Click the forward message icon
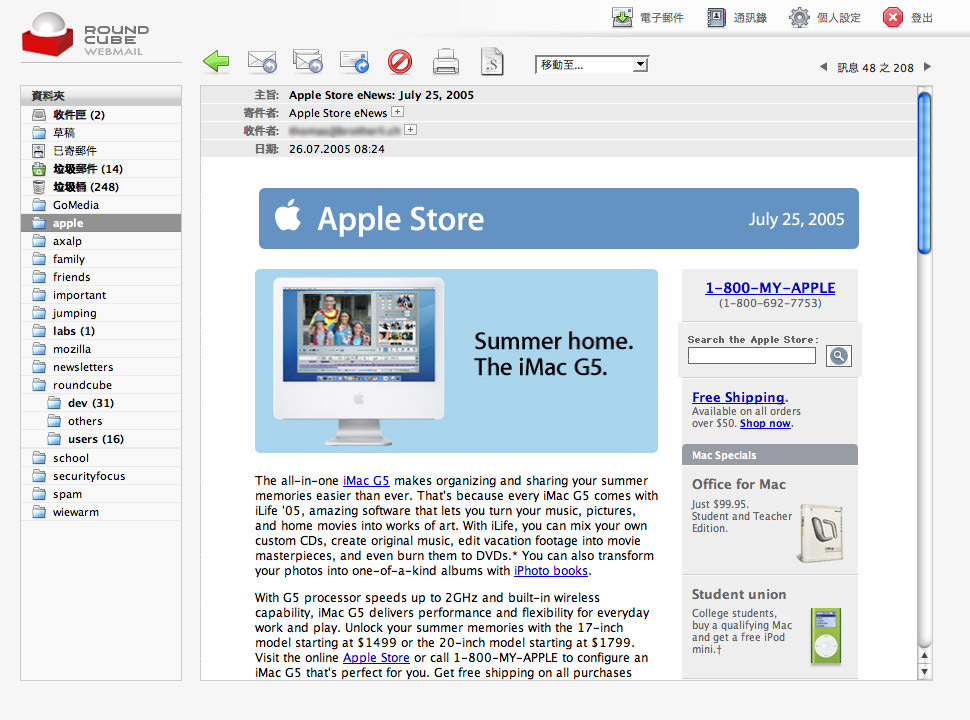 [354, 62]
